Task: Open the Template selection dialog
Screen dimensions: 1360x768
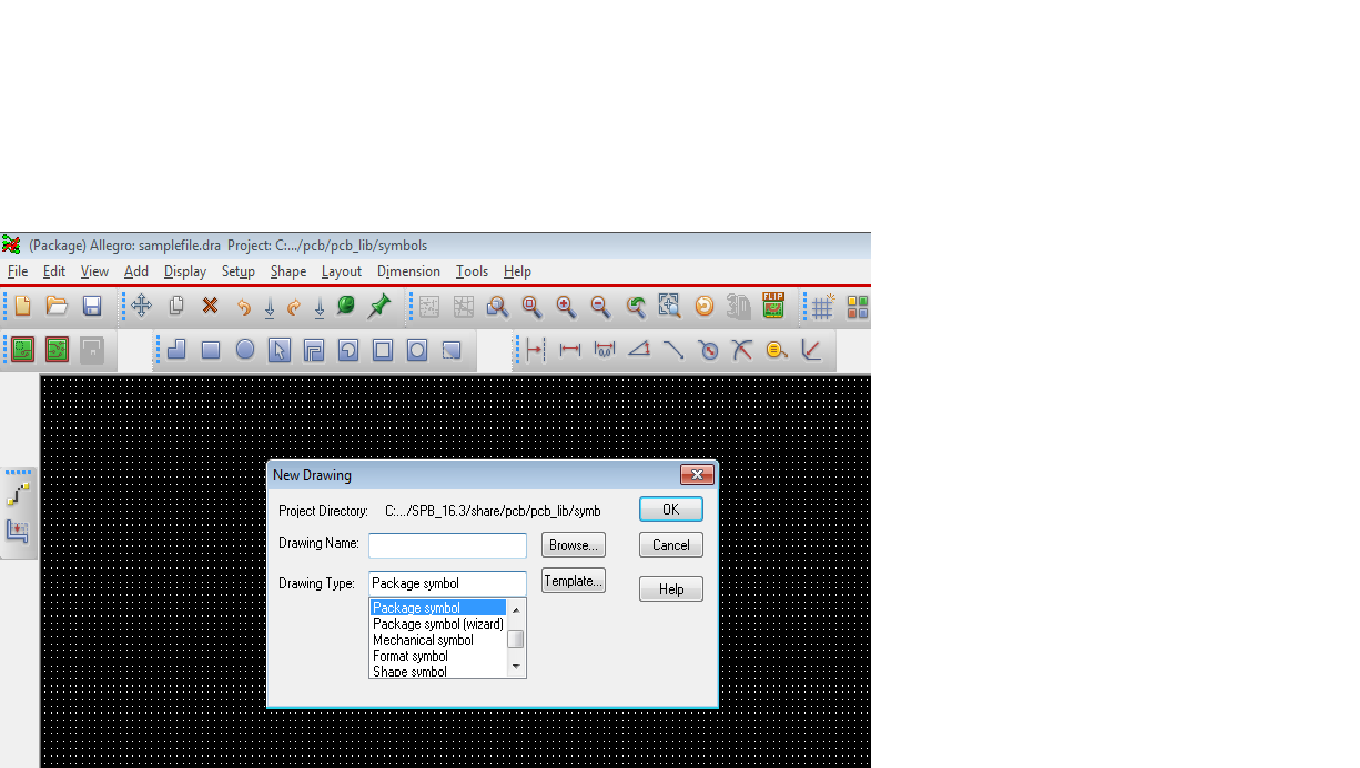Action: point(572,580)
